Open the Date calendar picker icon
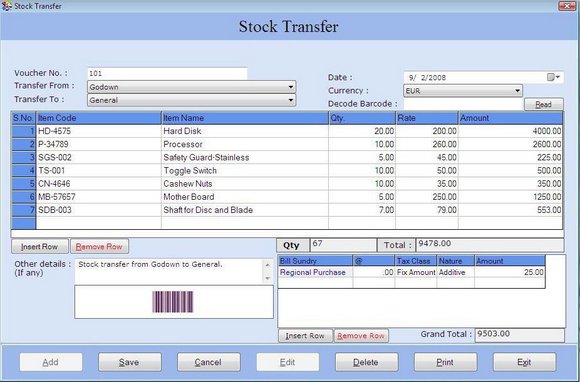Screen dimensions: 580x382 [x=554, y=77]
